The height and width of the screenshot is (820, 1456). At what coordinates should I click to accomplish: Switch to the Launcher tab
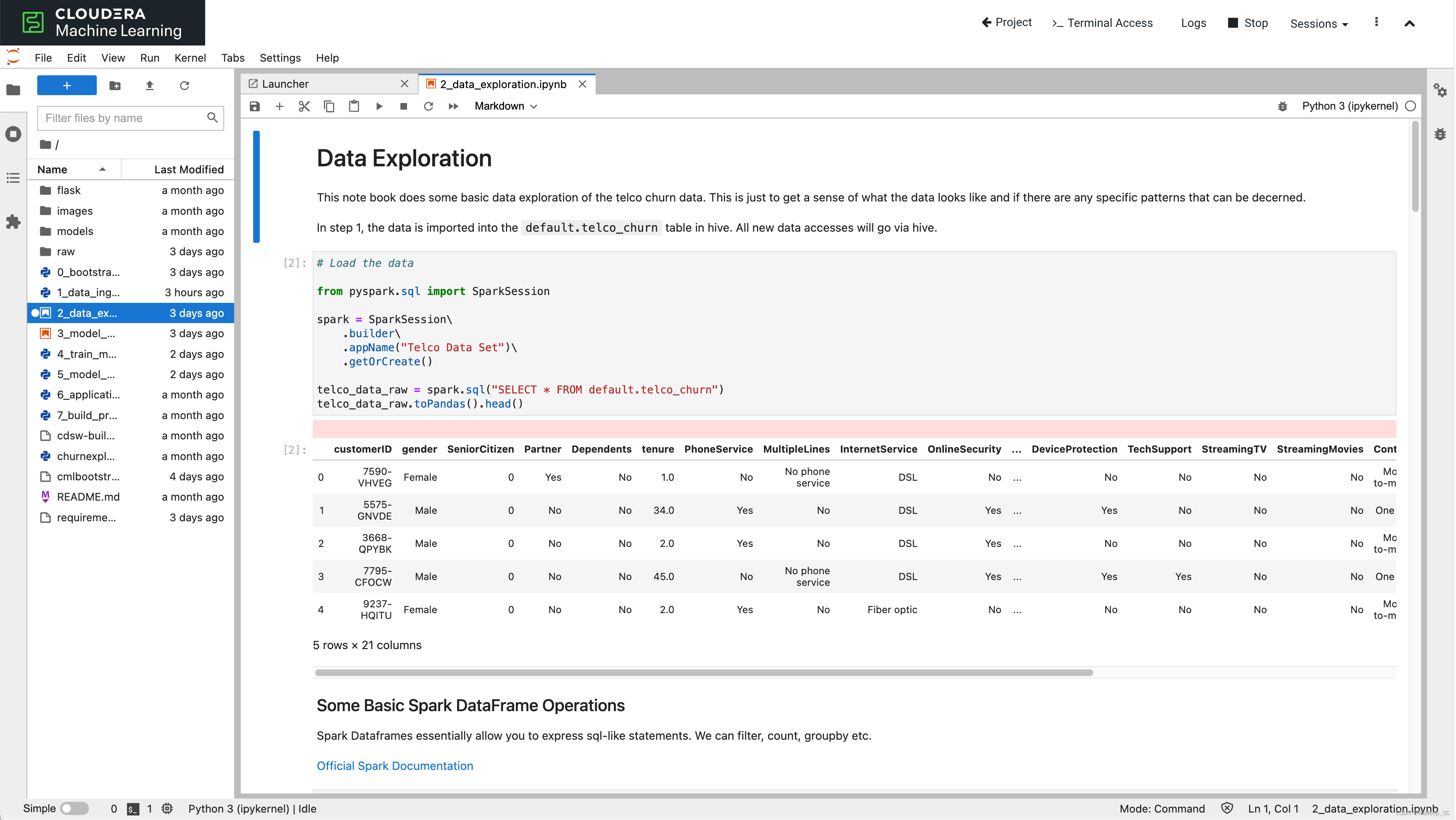(285, 84)
